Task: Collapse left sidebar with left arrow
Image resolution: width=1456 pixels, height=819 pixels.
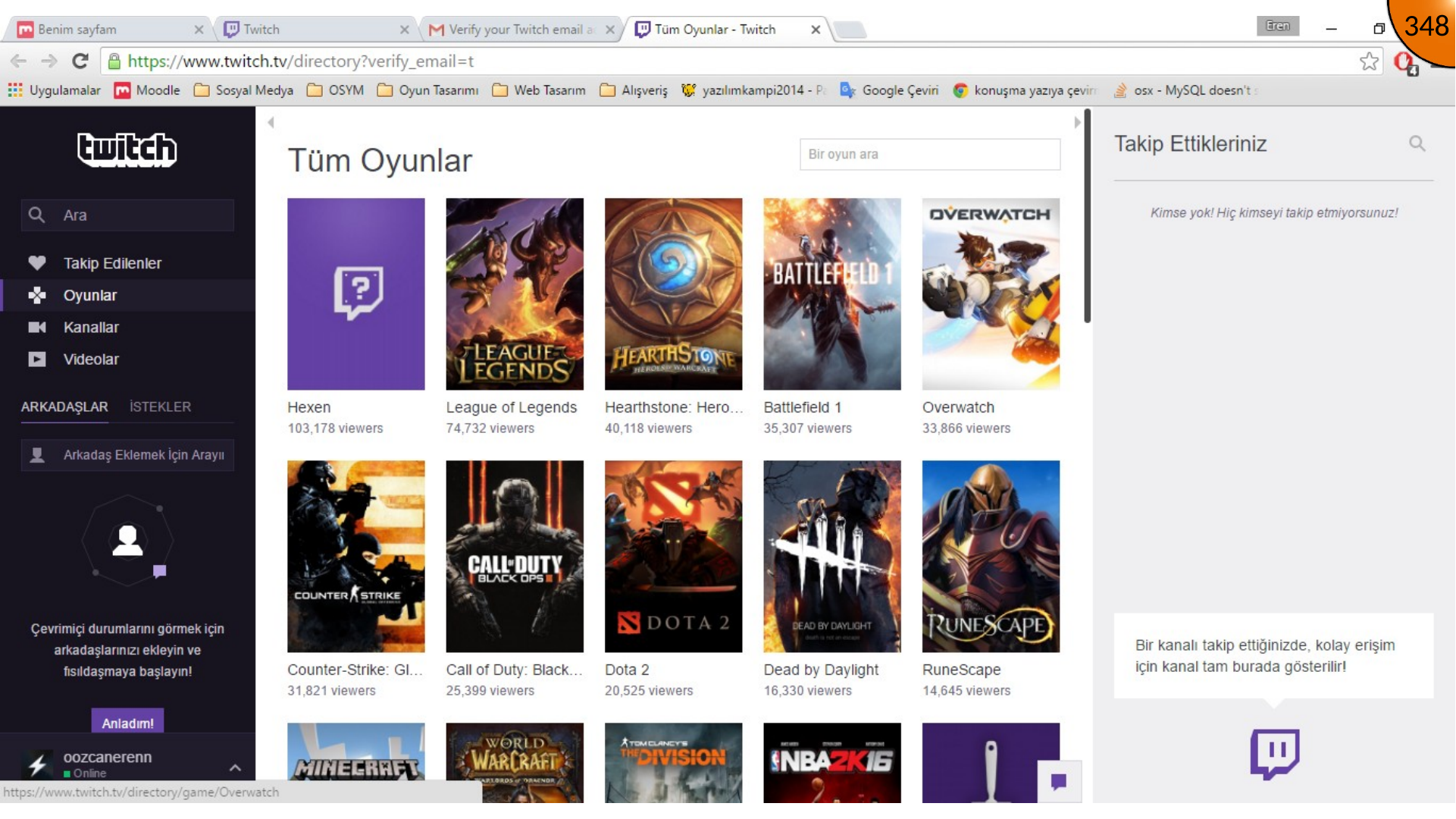Action: (271, 122)
